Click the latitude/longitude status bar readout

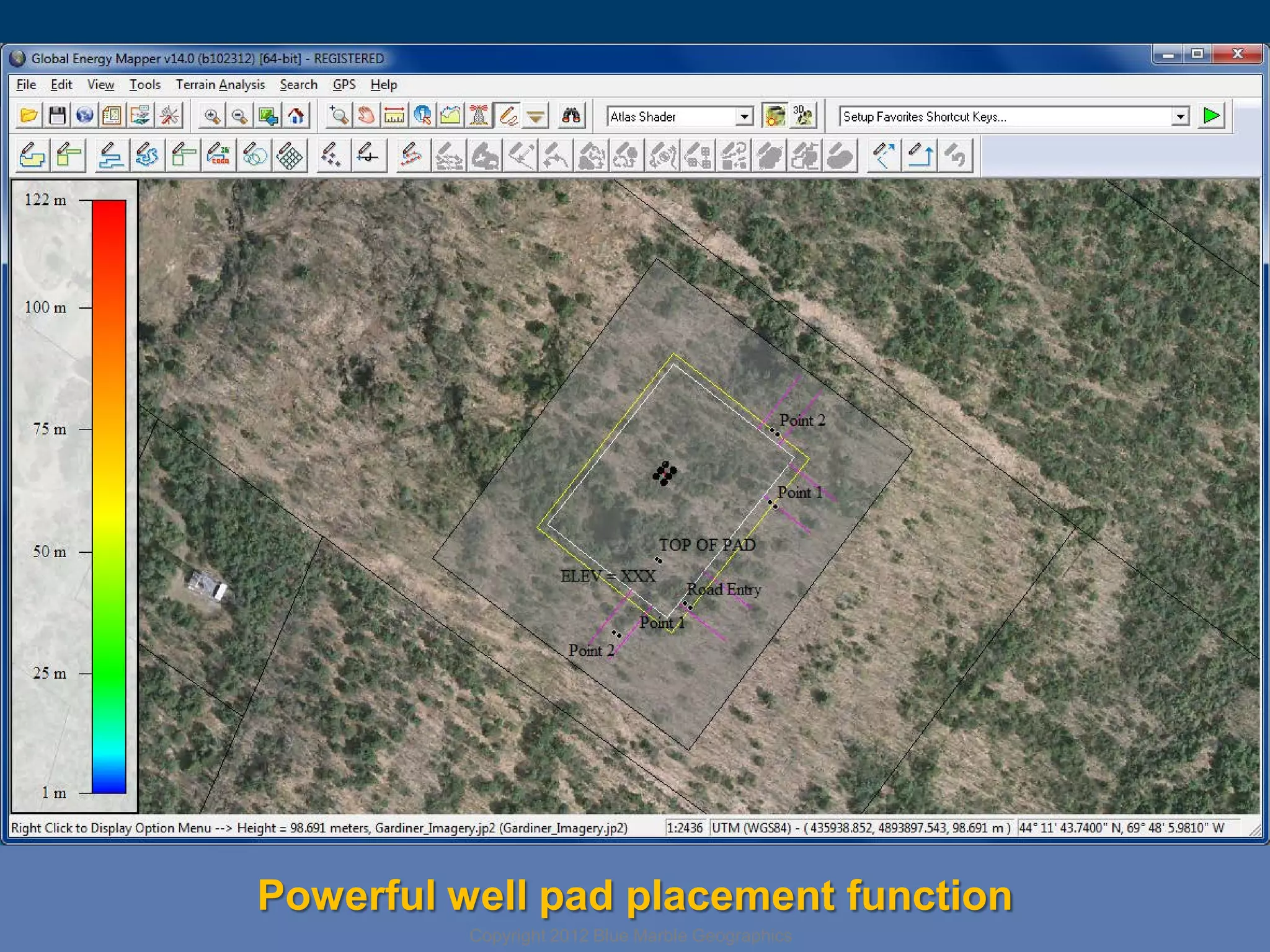click(1121, 827)
